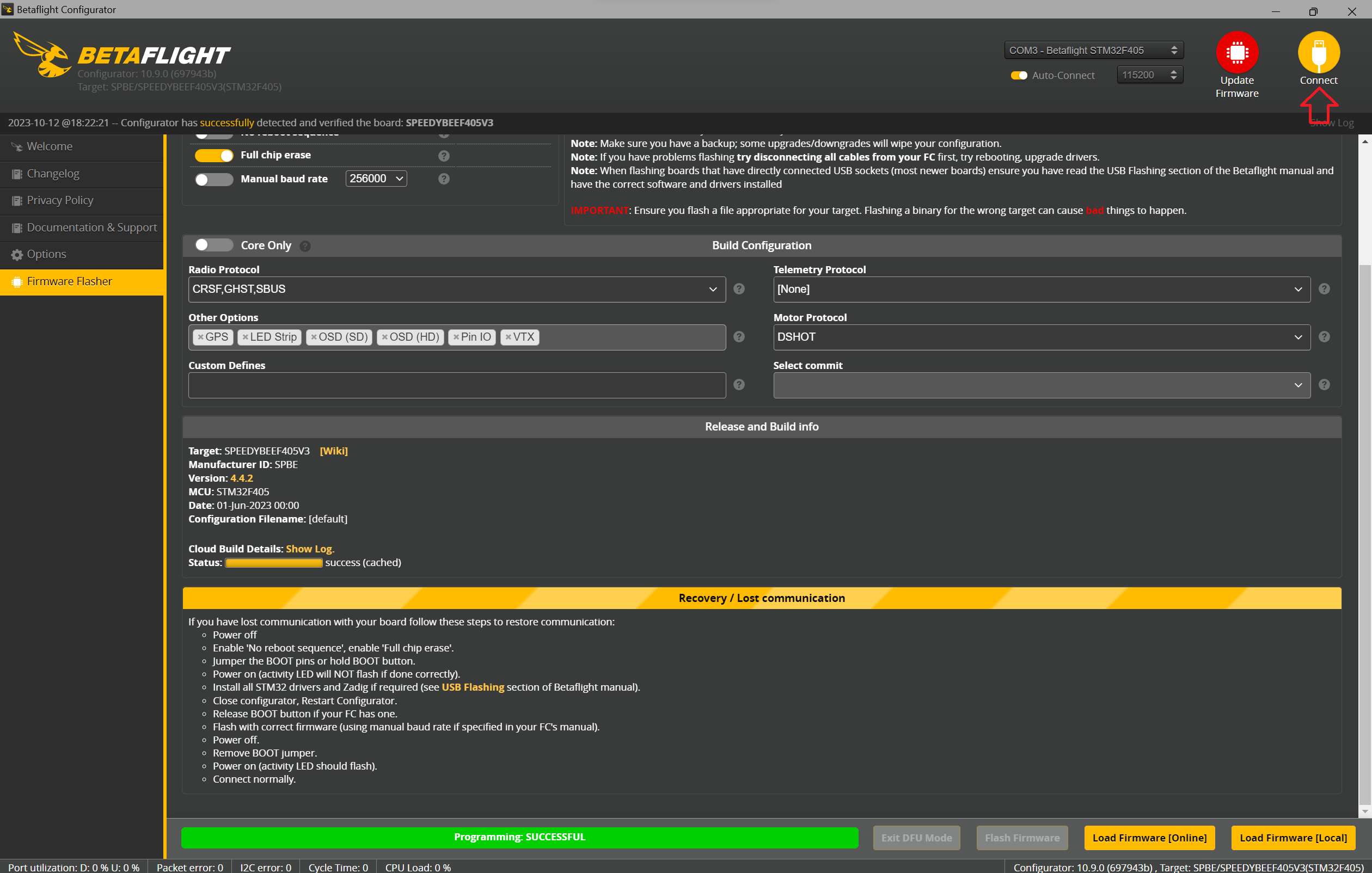Image resolution: width=1372 pixels, height=873 pixels.
Task: Open the Privacy Policy tab
Action: point(82,200)
